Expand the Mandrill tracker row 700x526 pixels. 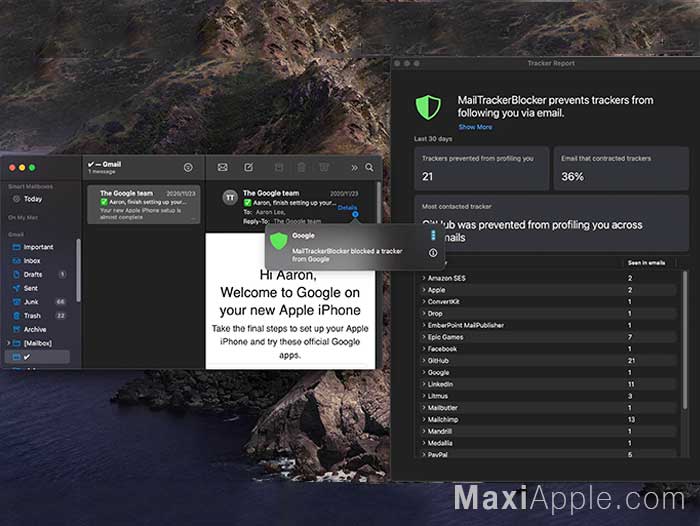(424, 431)
